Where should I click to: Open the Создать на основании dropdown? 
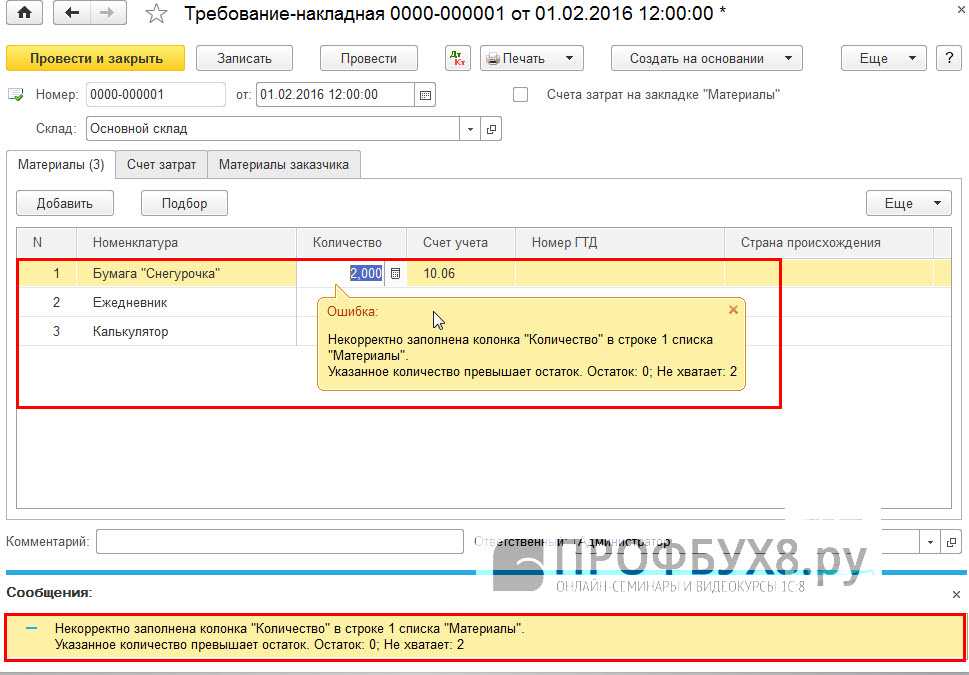pos(707,59)
